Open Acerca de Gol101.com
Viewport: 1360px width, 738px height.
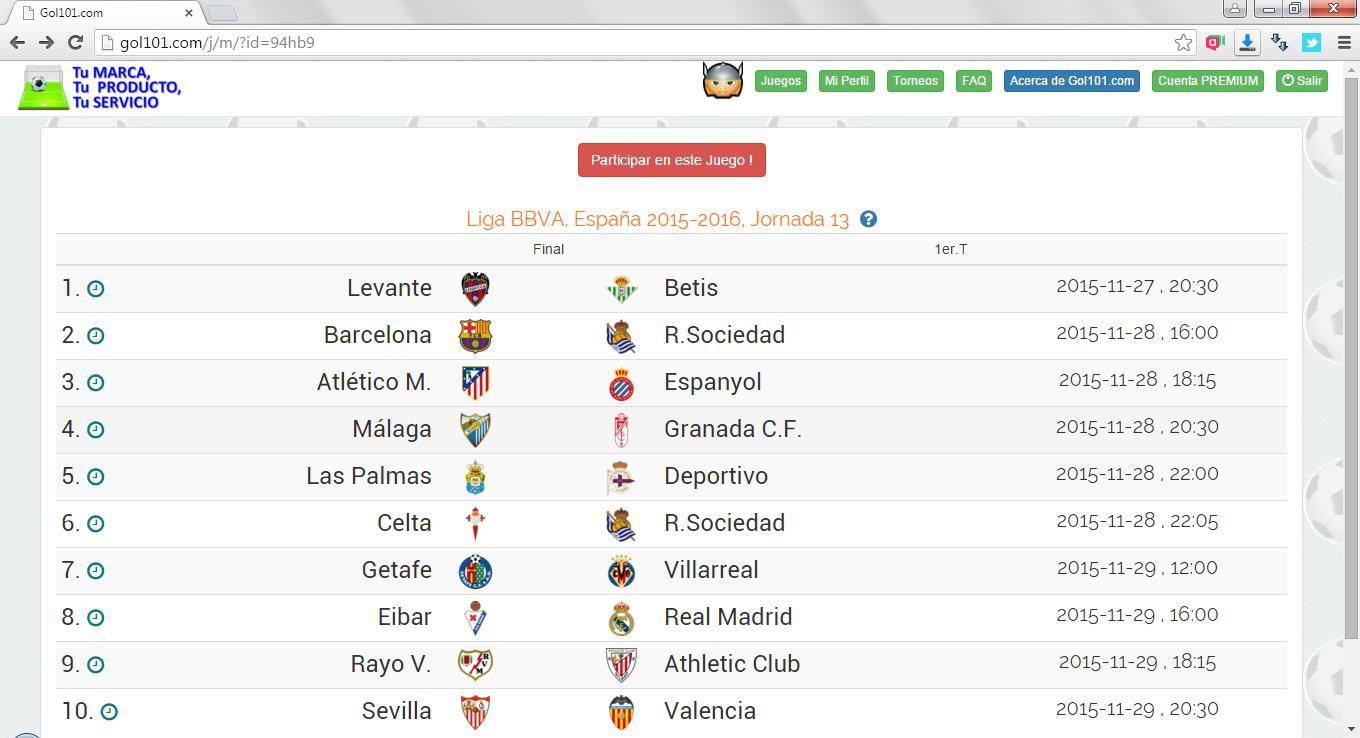1071,81
